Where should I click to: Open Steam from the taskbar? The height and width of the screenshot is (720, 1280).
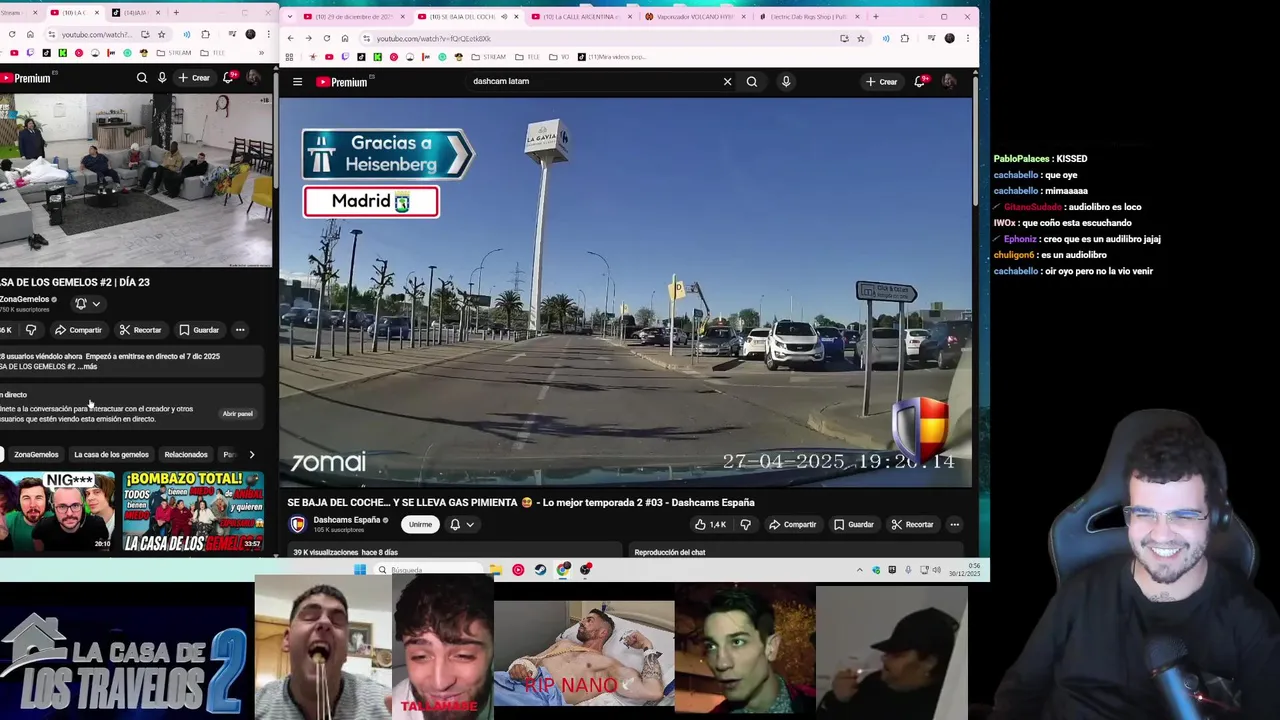540,570
